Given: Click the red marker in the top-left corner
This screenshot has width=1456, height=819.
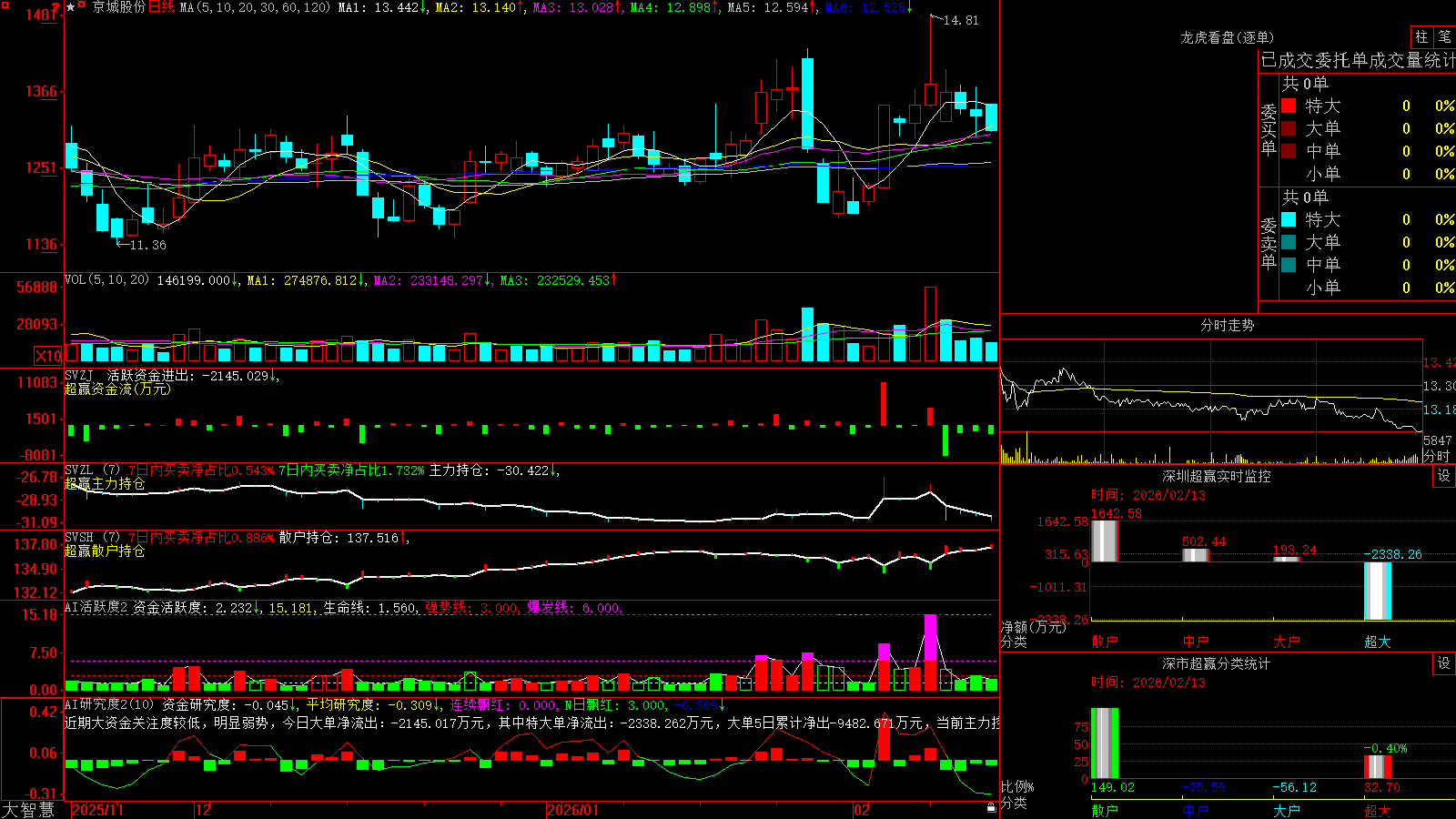Looking at the screenshot, I should tap(4, 4).
